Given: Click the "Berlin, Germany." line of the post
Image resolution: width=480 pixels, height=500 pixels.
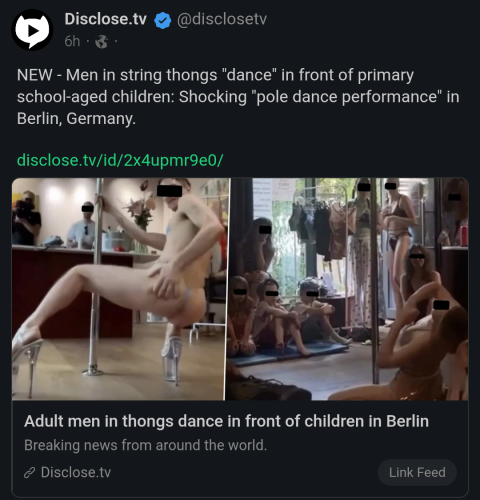Looking at the screenshot, I should [x=76, y=119].
